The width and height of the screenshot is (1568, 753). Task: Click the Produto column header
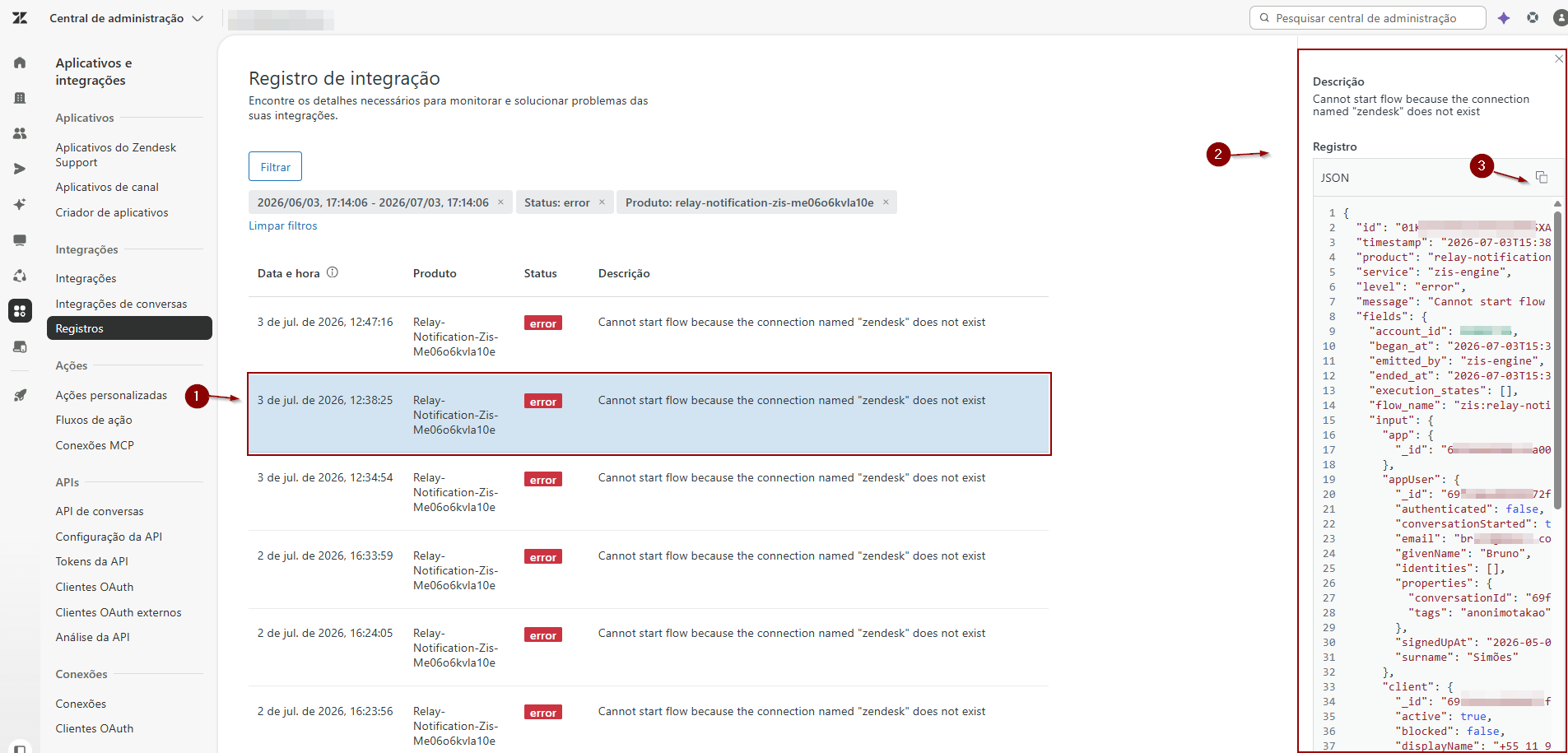click(435, 273)
